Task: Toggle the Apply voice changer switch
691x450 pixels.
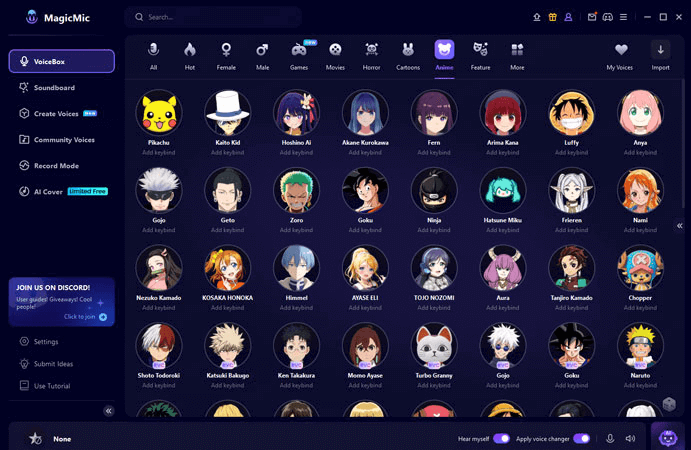Action: (x=581, y=439)
